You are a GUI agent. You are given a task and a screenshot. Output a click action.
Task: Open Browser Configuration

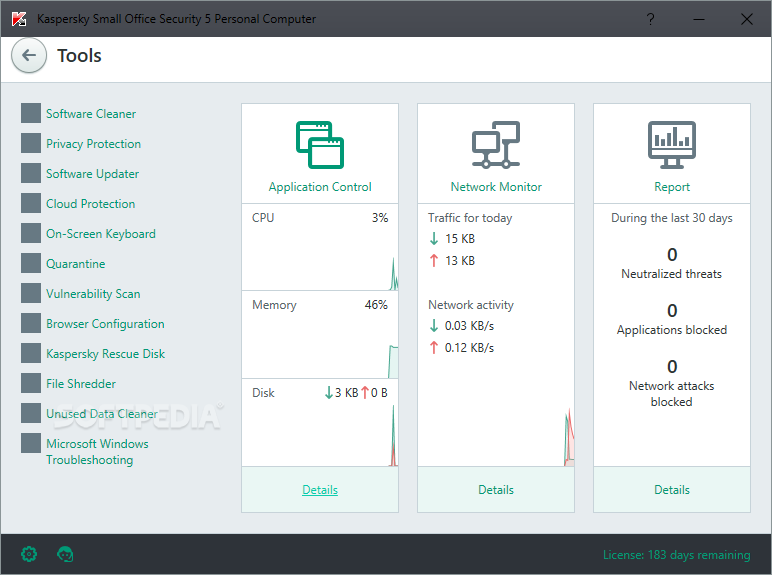coord(105,324)
